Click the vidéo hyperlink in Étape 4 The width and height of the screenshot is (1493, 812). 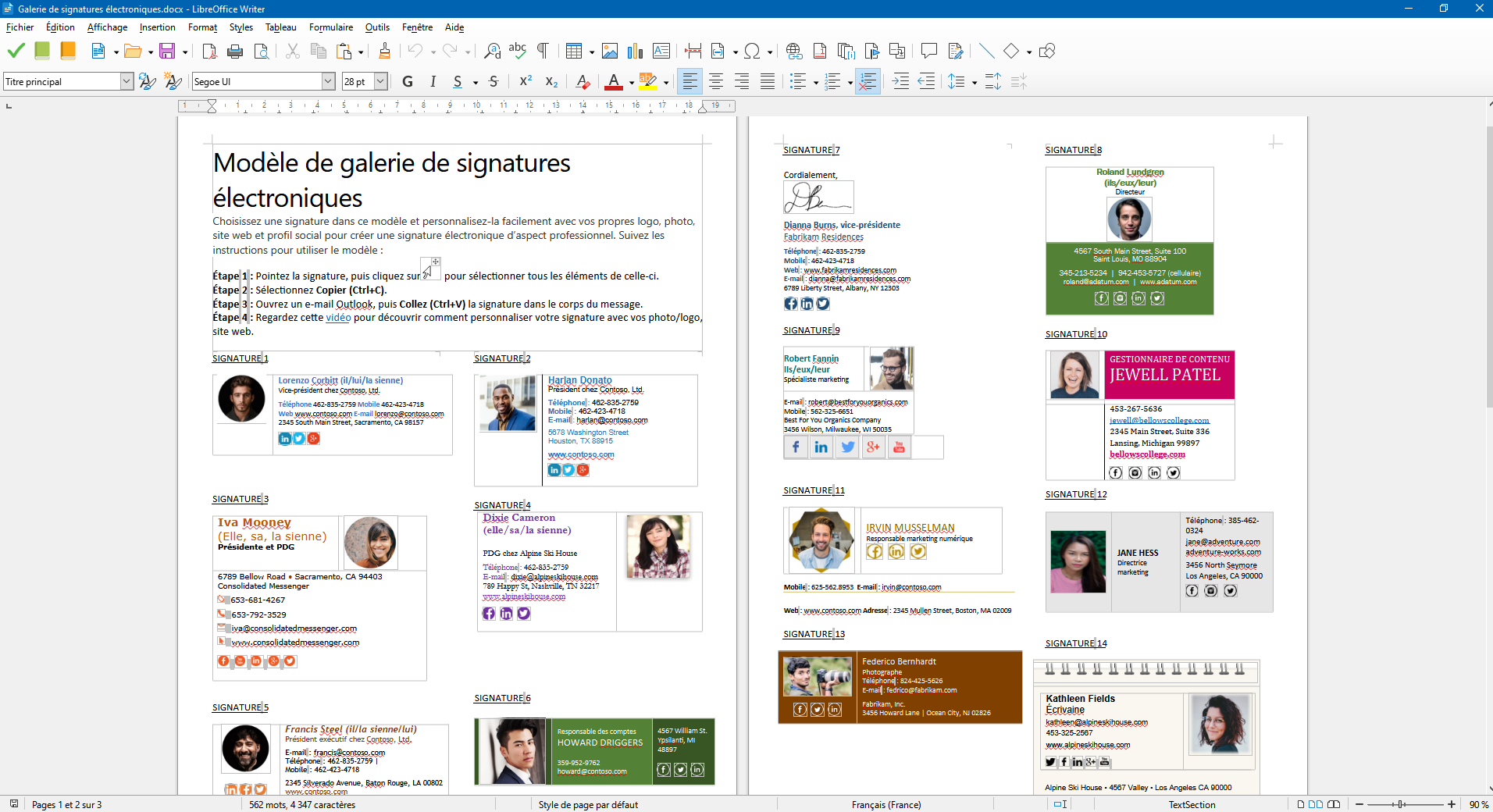pos(338,318)
